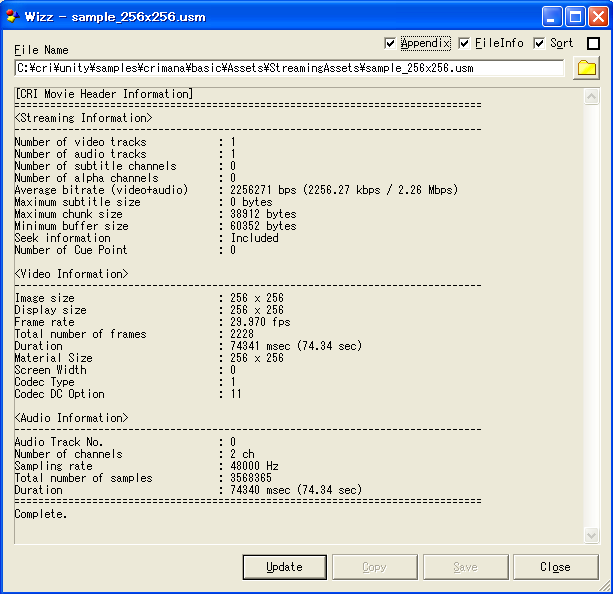Click the window title bar text
The image size is (613, 594).
(102, 16)
